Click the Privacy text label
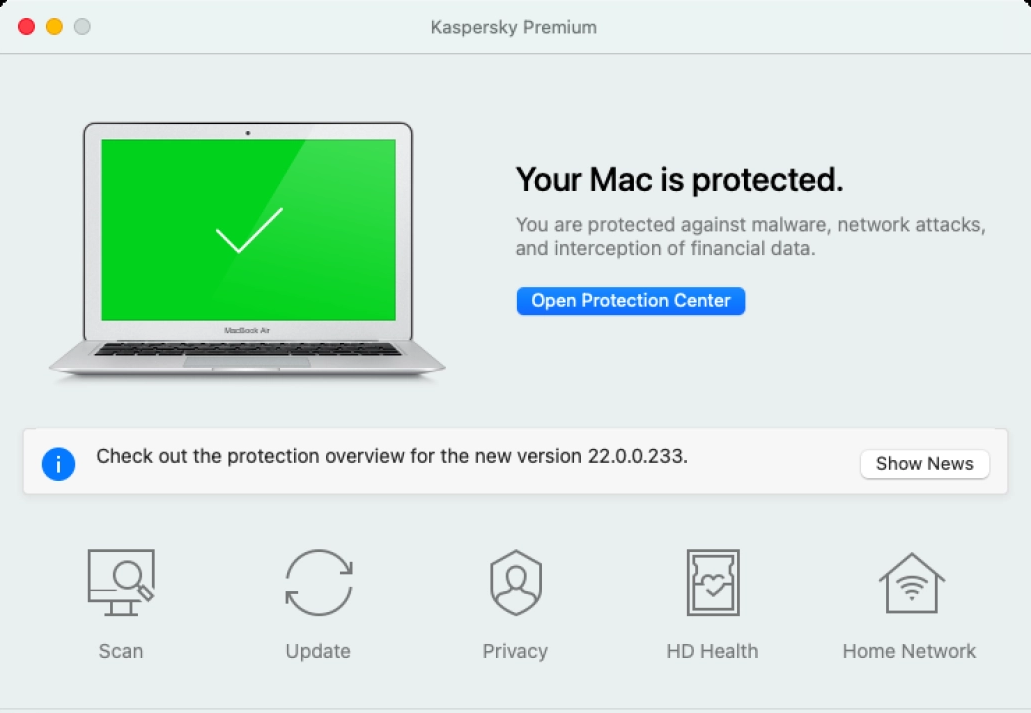This screenshot has height=713, width=1031. click(x=515, y=651)
